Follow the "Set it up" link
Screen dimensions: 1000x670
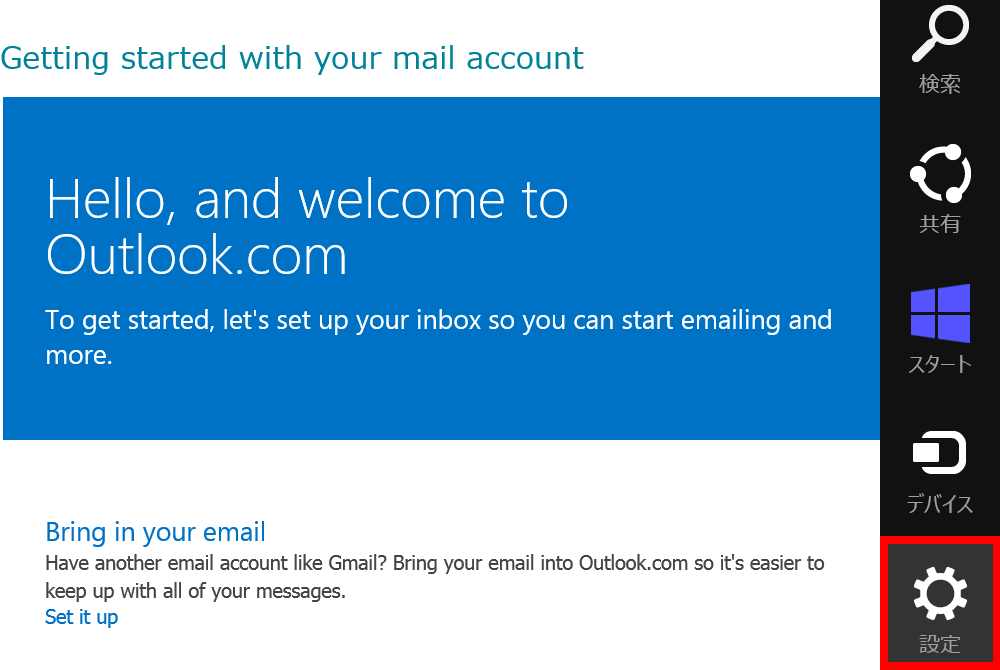tap(82, 617)
